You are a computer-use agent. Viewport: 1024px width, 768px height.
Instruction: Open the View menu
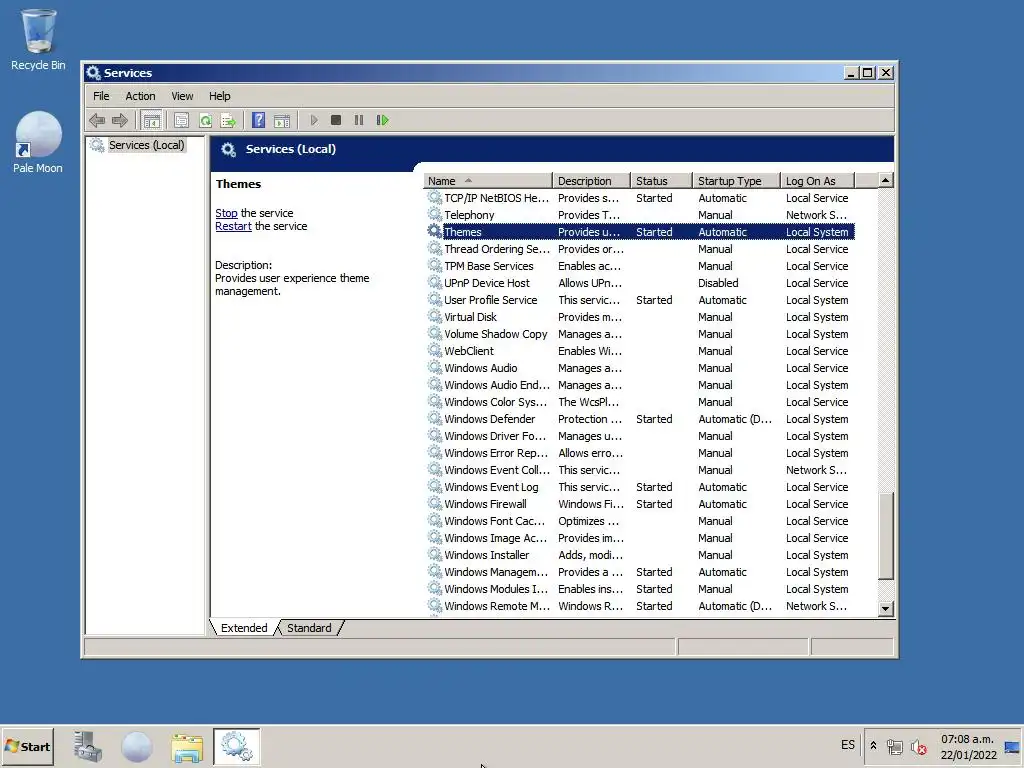[182, 96]
